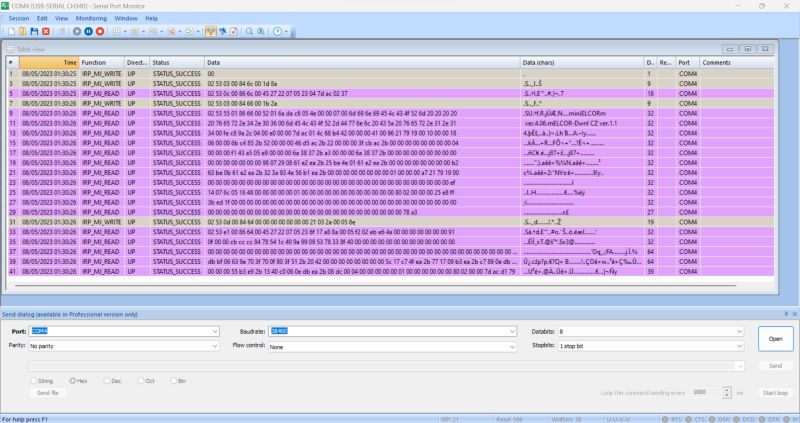The width and height of the screenshot is (800, 423).
Task: Pin the Send dialog panel
Action: click(x=786, y=314)
